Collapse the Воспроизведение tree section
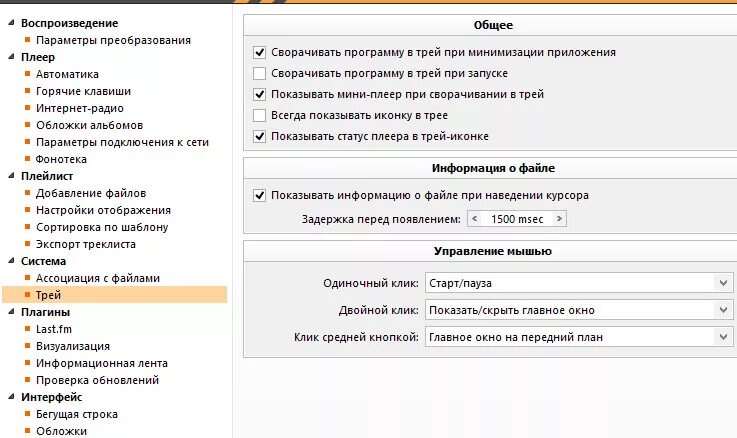Image resolution: width=737 pixels, height=438 pixels. (11, 23)
